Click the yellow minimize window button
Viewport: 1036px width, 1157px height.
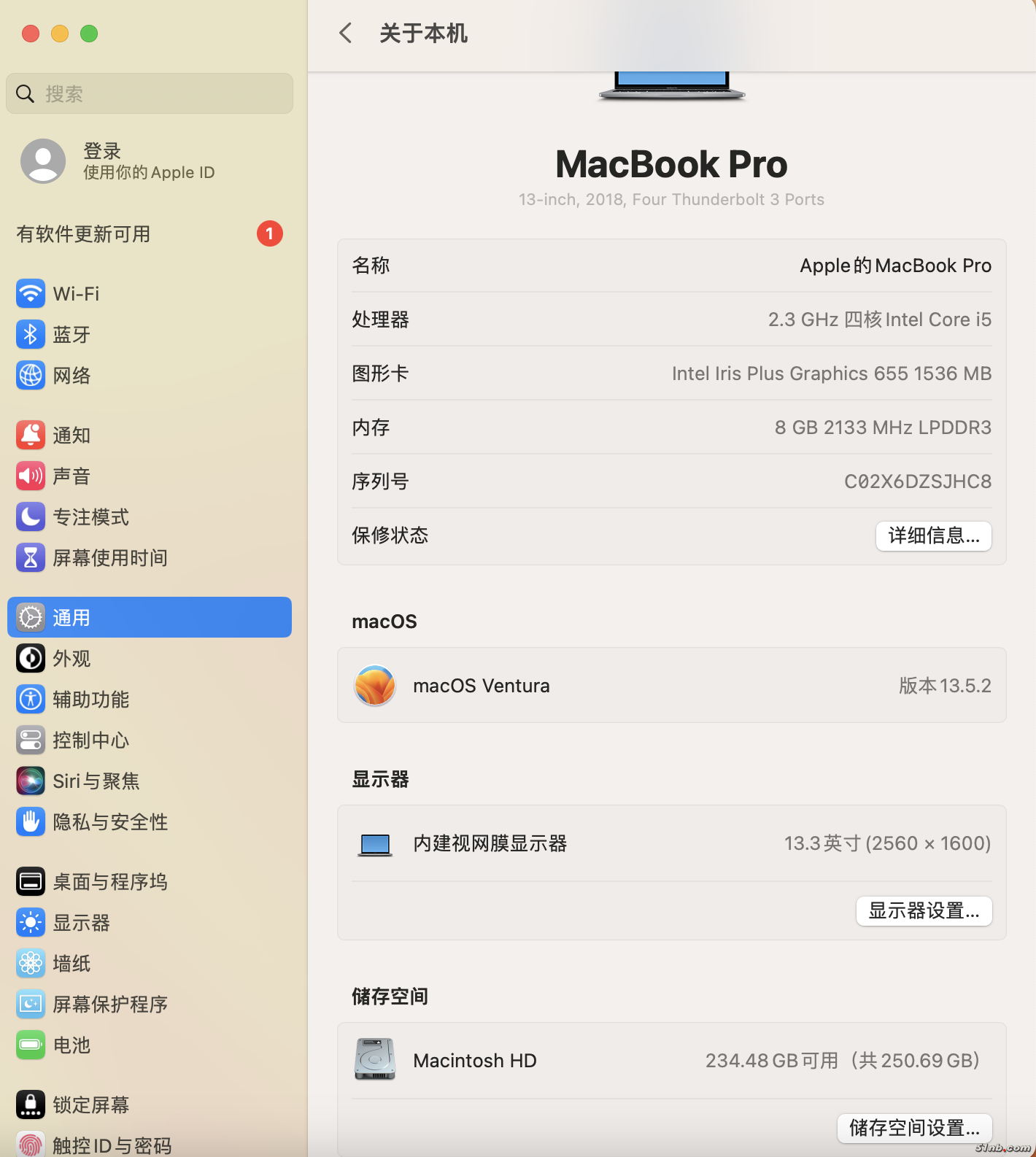(x=60, y=34)
